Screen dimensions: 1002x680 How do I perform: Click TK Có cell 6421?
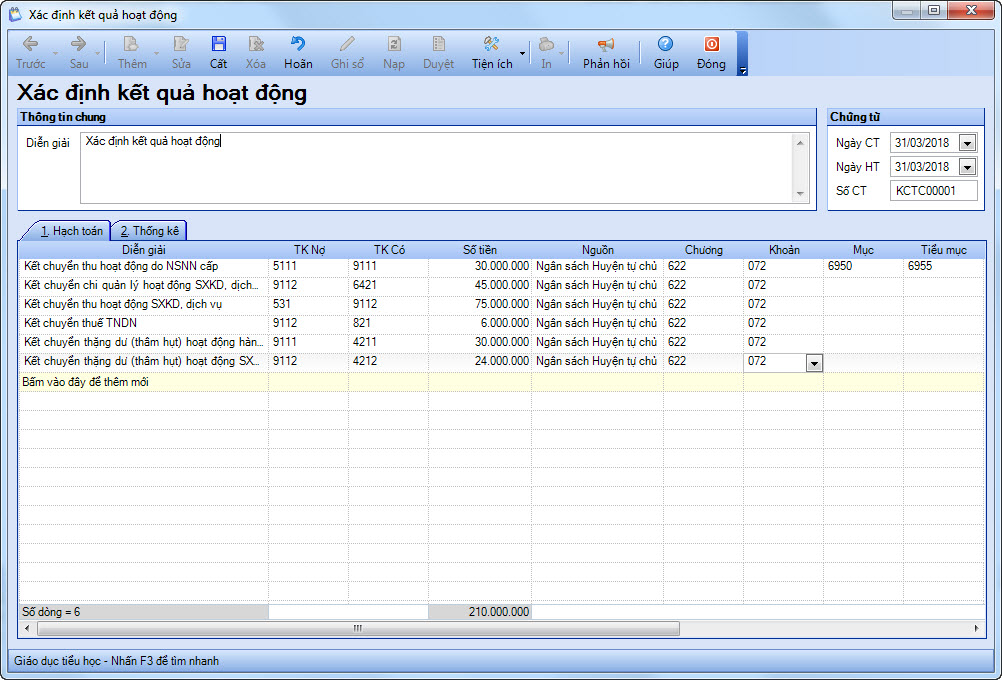point(389,285)
